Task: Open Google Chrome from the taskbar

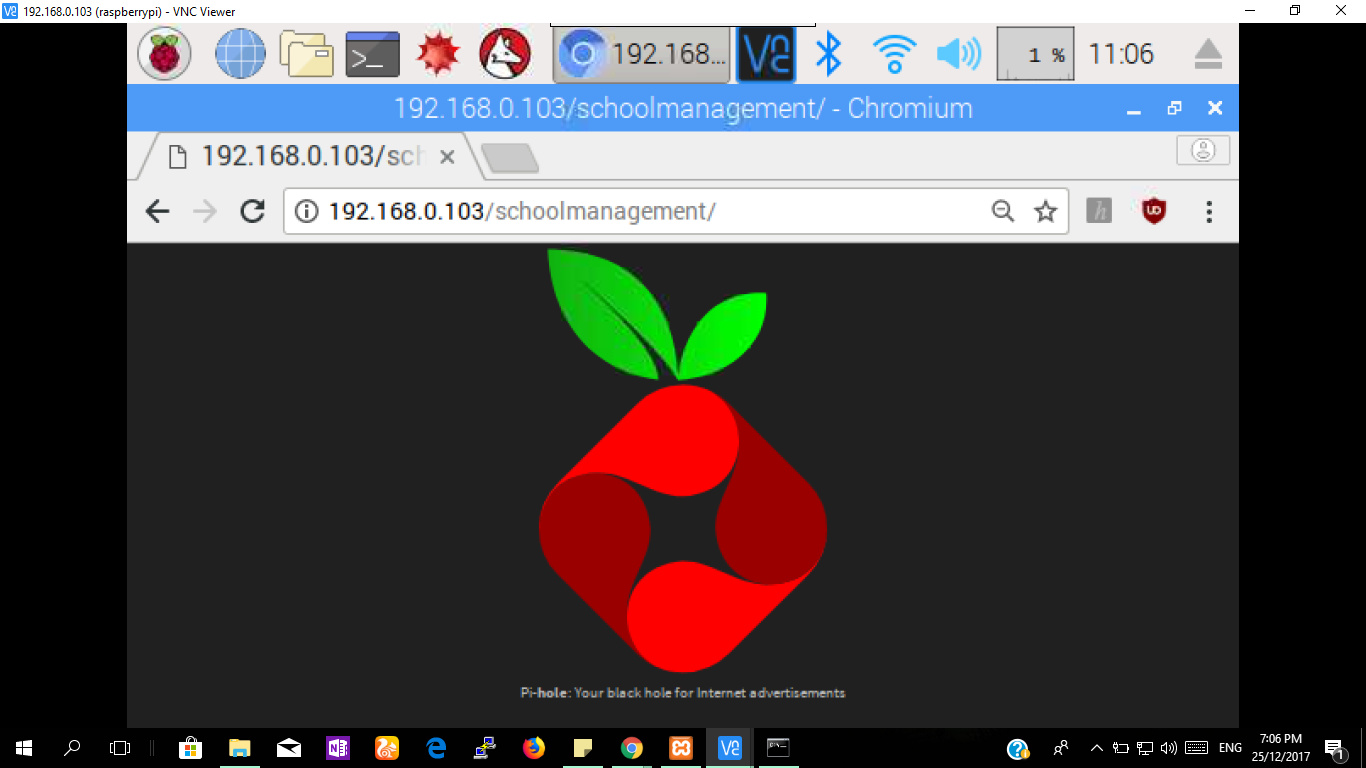Action: 632,747
